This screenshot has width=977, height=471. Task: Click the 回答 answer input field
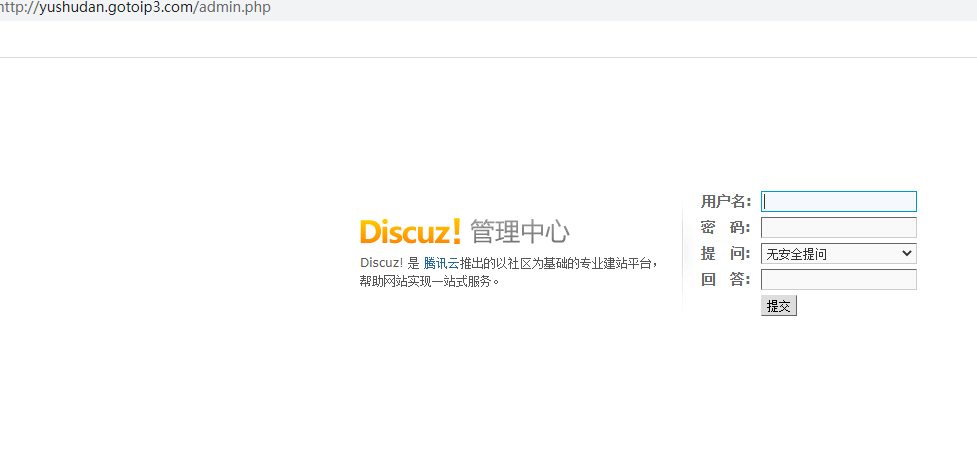coord(839,280)
